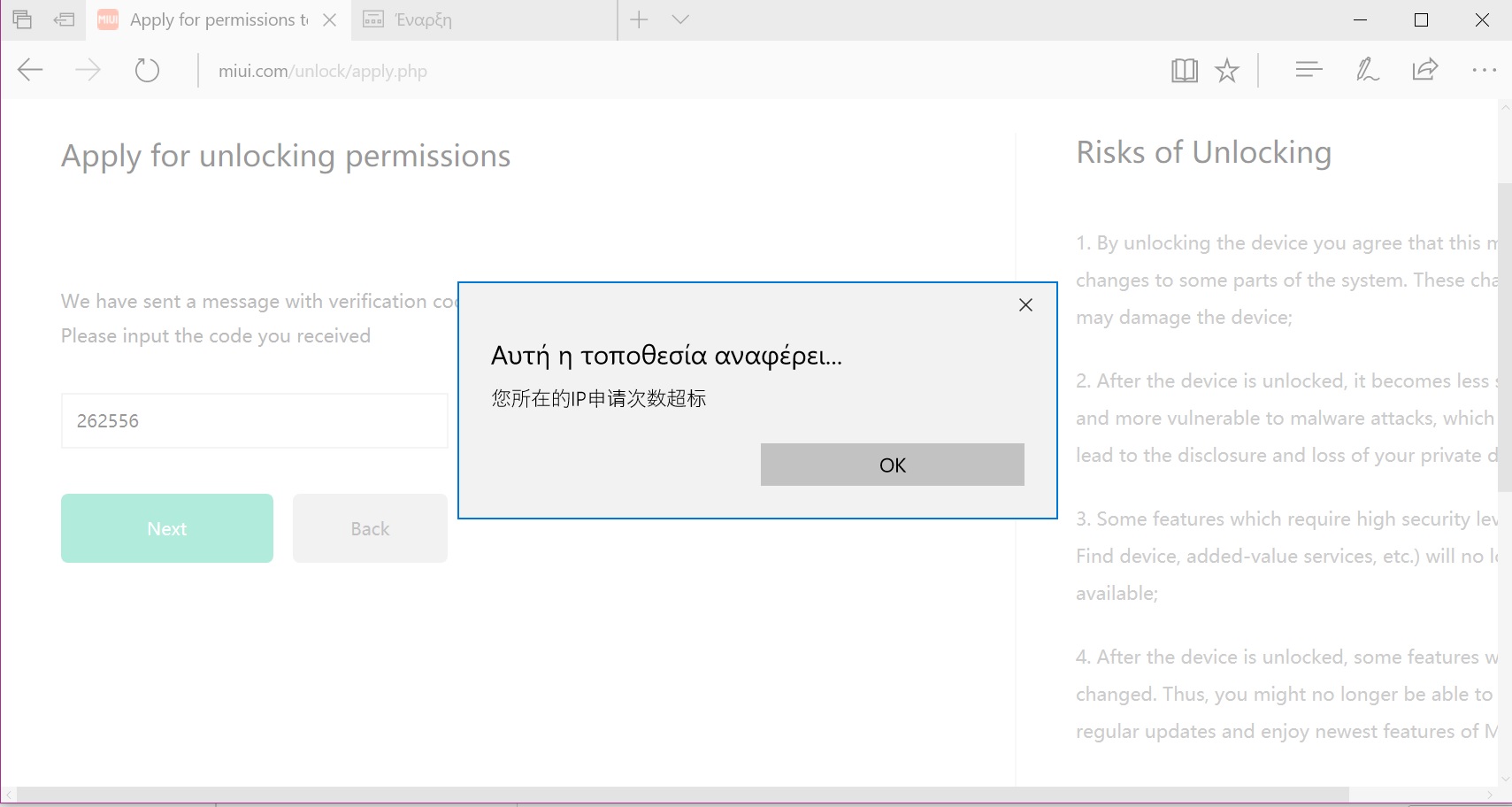Open a new tab with plus button
Screen dimensions: 1512x807
coord(639,19)
